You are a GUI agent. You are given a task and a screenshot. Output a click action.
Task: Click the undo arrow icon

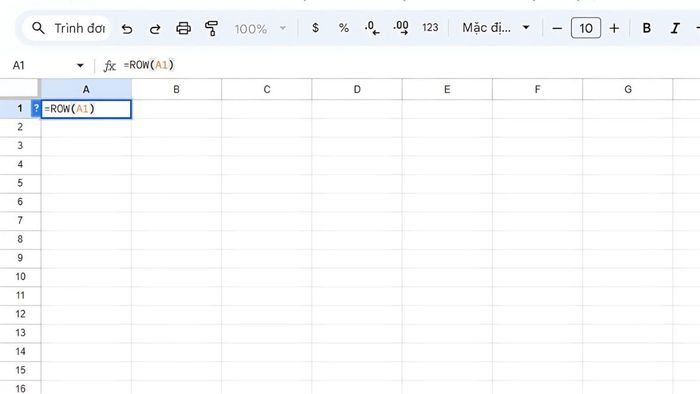(127, 29)
